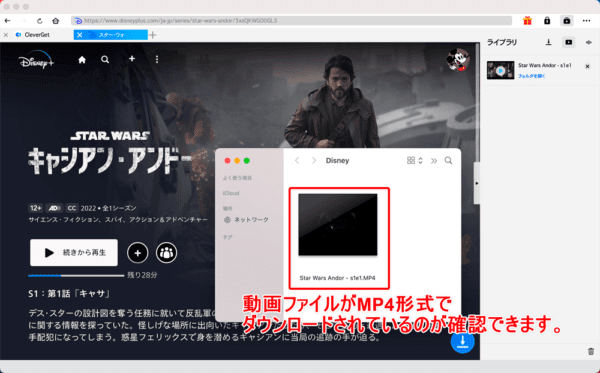Go forward in Finder Disney window

(314, 160)
